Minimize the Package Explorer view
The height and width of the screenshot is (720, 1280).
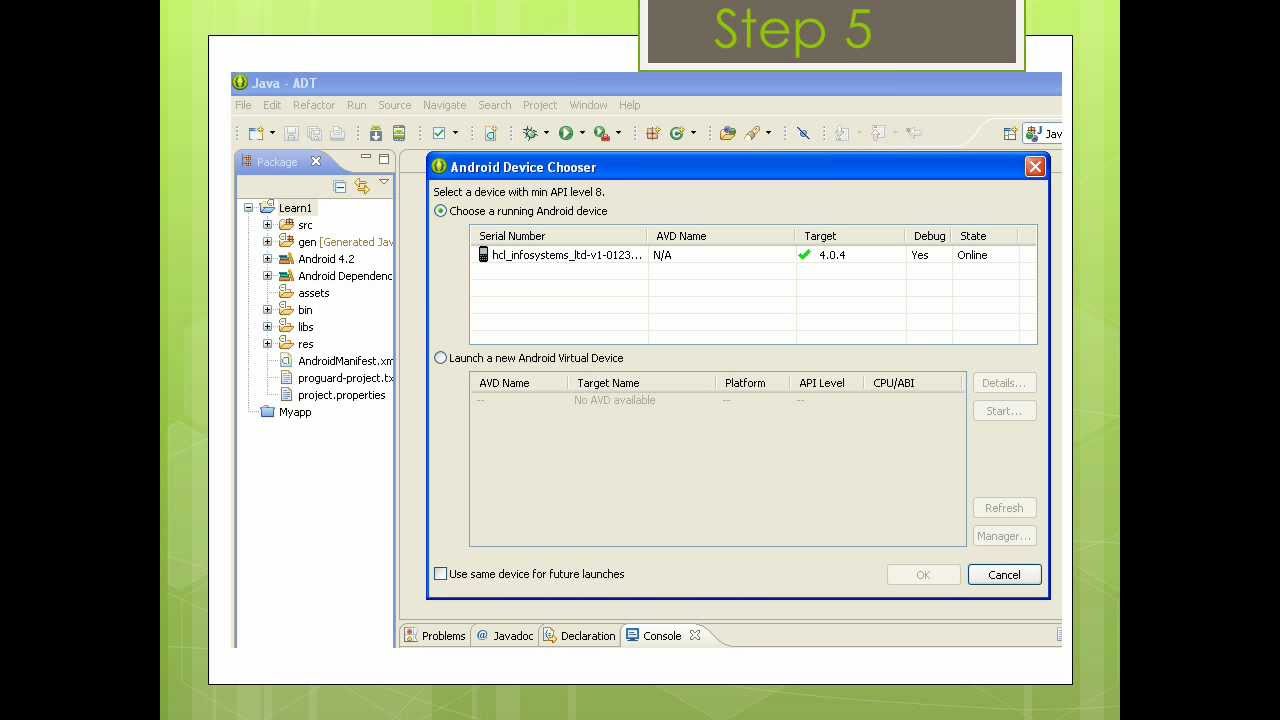click(366, 158)
